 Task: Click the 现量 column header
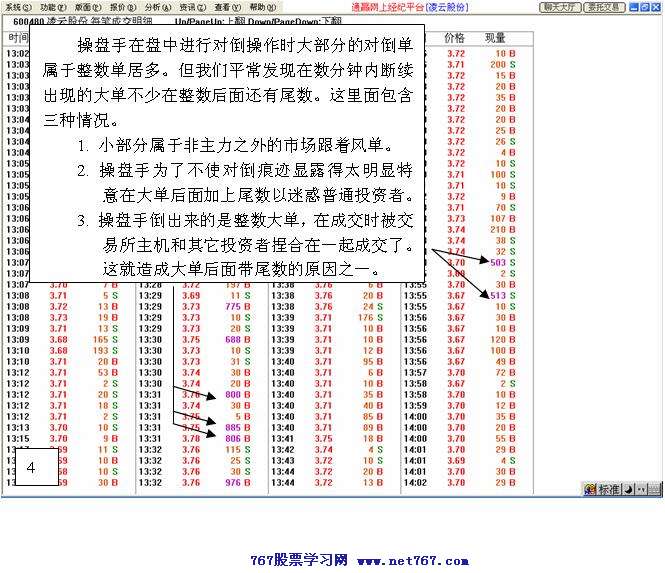[x=495, y=36]
